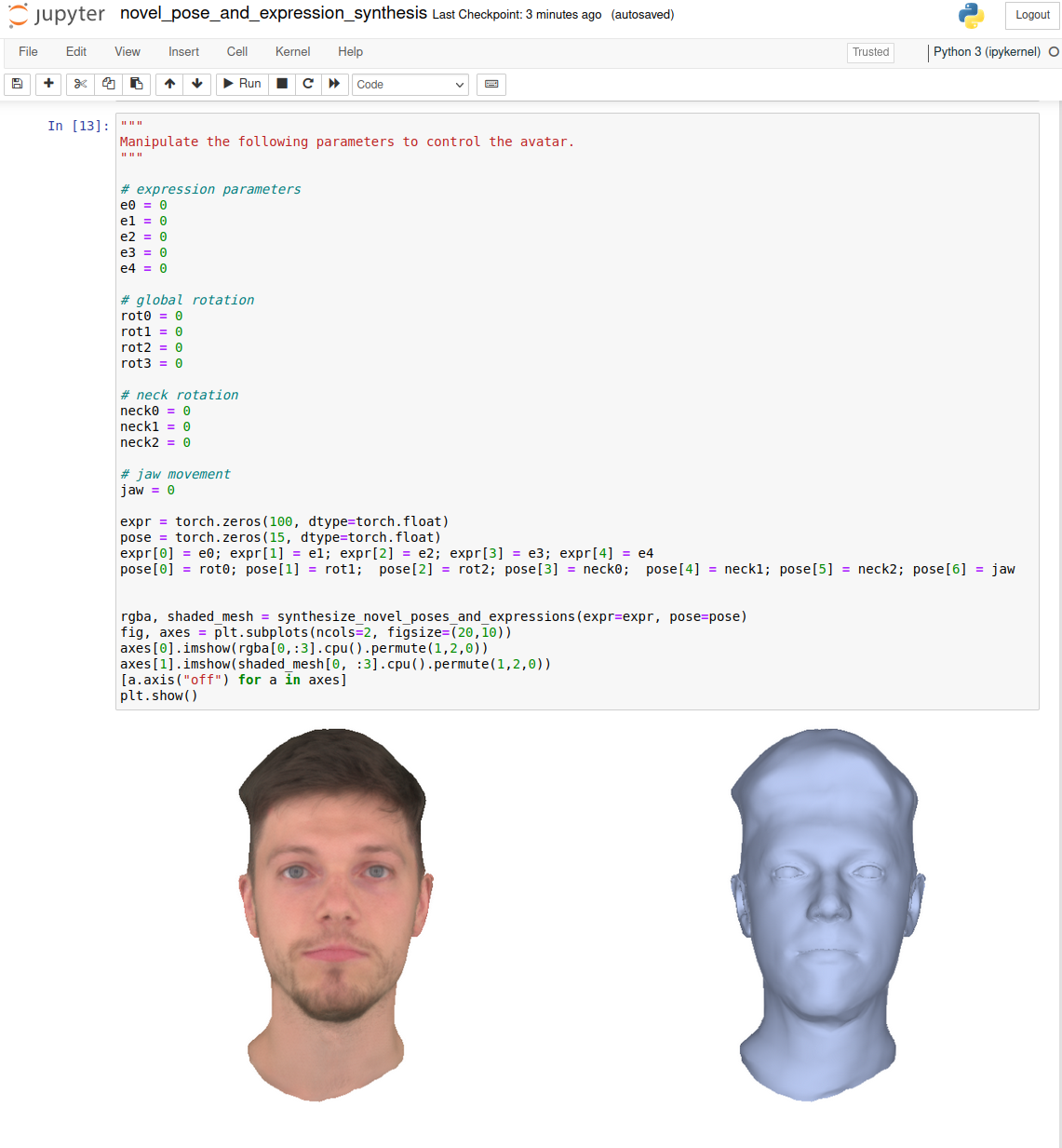The width and height of the screenshot is (1062, 1148).
Task: Move selected cell down arrow
Action: tap(197, 84)
